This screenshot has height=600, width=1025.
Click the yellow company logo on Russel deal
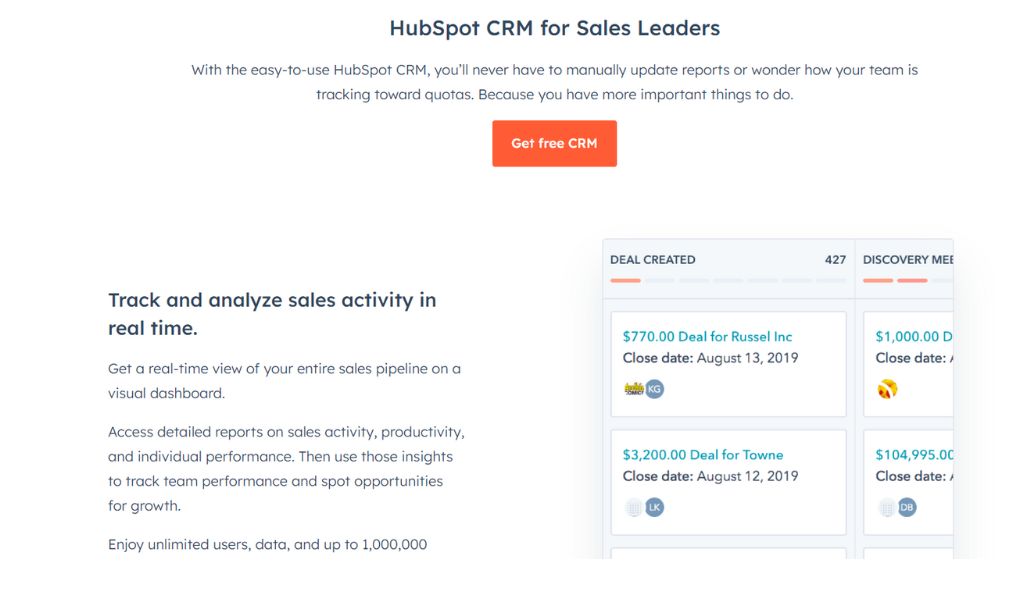634,389
